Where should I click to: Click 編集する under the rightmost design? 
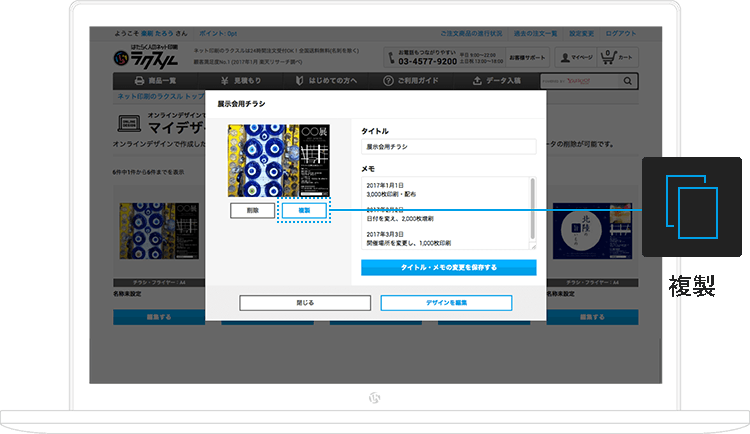(x=592, y=317)
